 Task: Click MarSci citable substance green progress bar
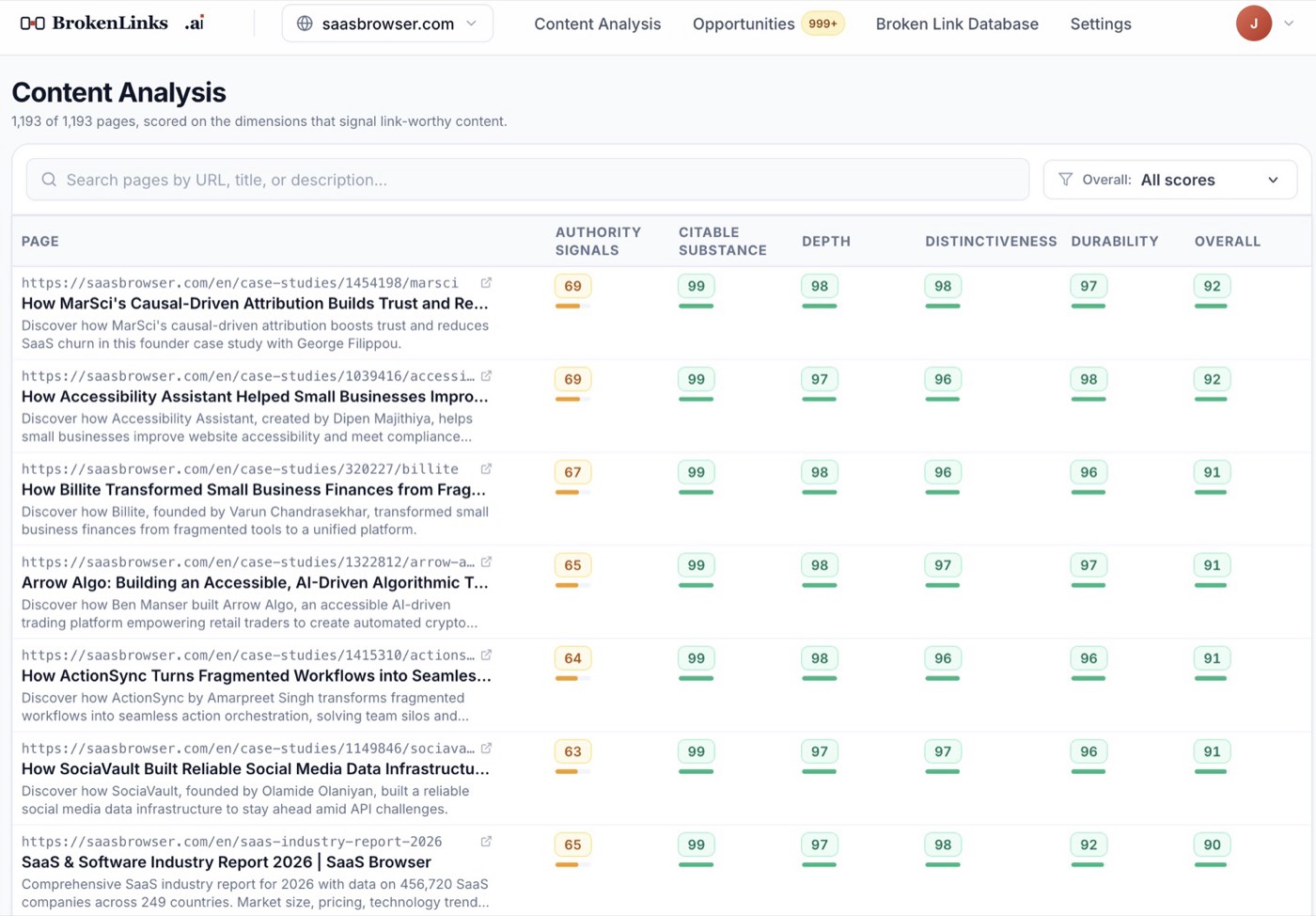pos(696,306)
